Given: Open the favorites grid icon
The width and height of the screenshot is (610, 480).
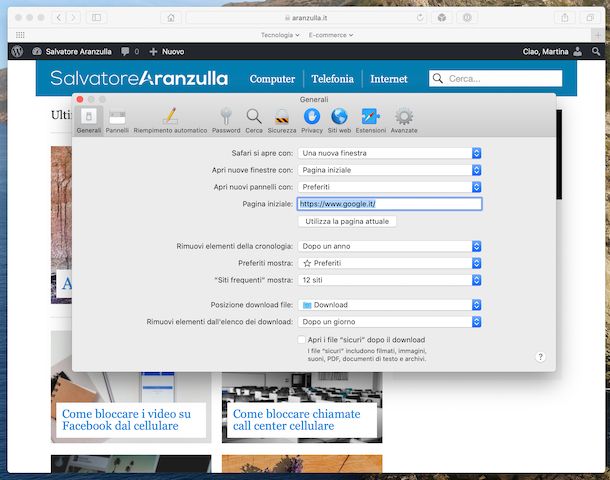Looking at the screenshot, I should pyautogui.click(x=20, y=35).
